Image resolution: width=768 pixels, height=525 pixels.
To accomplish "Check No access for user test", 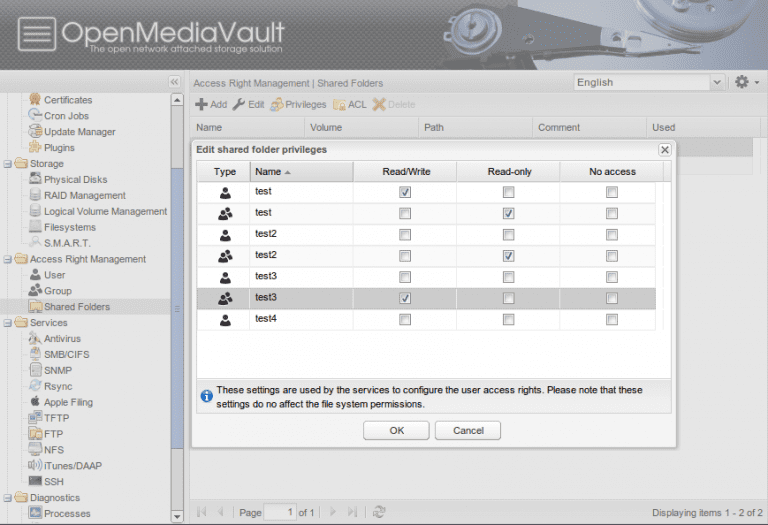I will (x=611, y=192).
